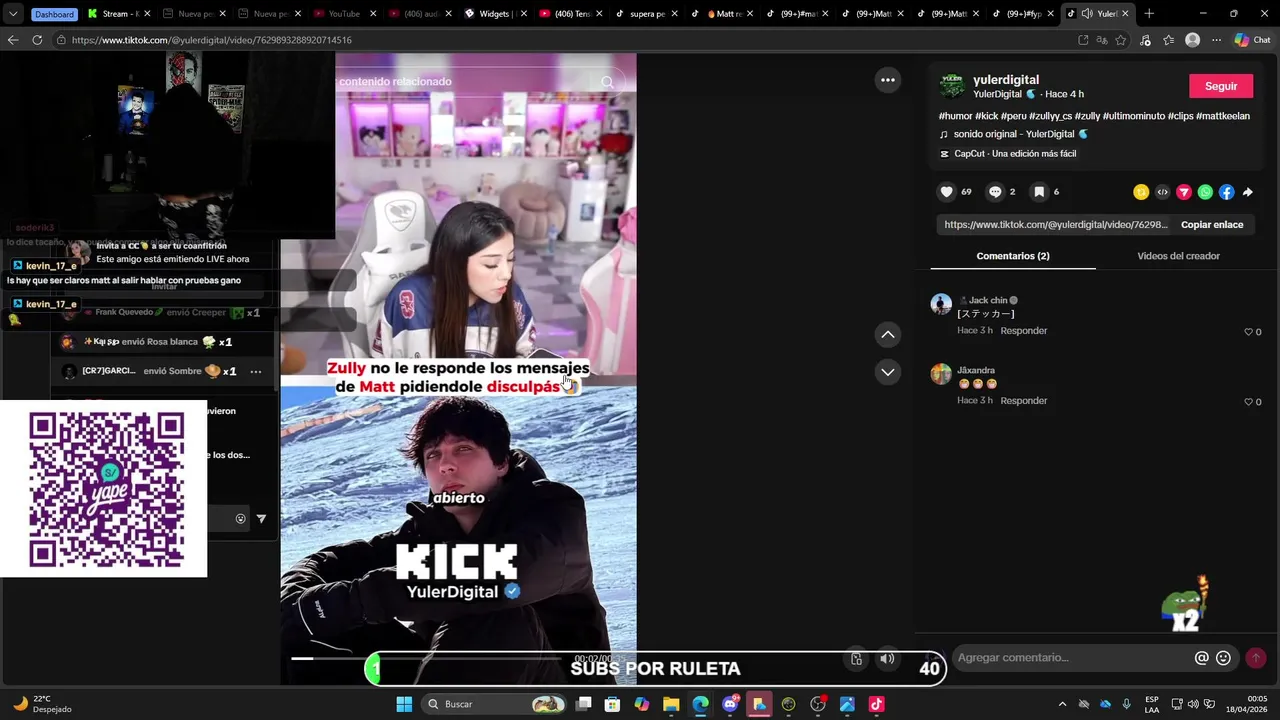Switch to the Stream browser tab

coord(116,14)
